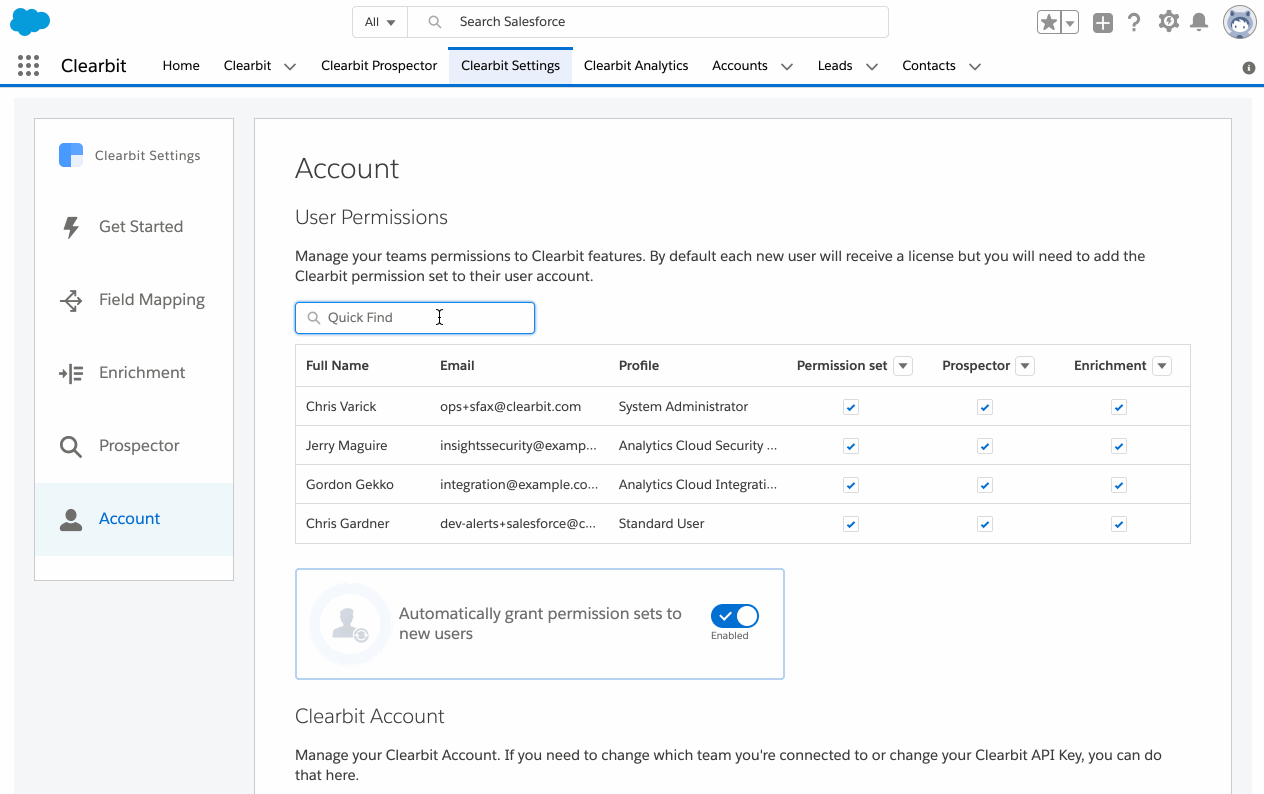The height and width of the screenshot is (794, 1264).
Task: Open the Leads tab
Action: point(835,66)
